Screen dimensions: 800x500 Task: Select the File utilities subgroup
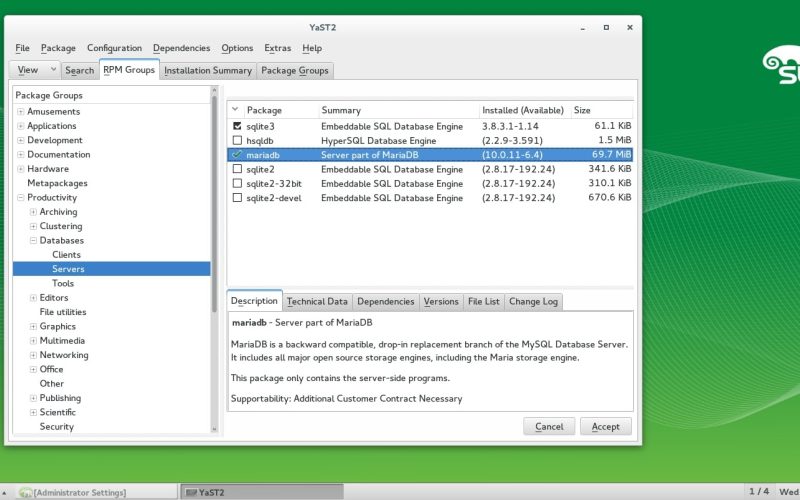click(63, 312)
